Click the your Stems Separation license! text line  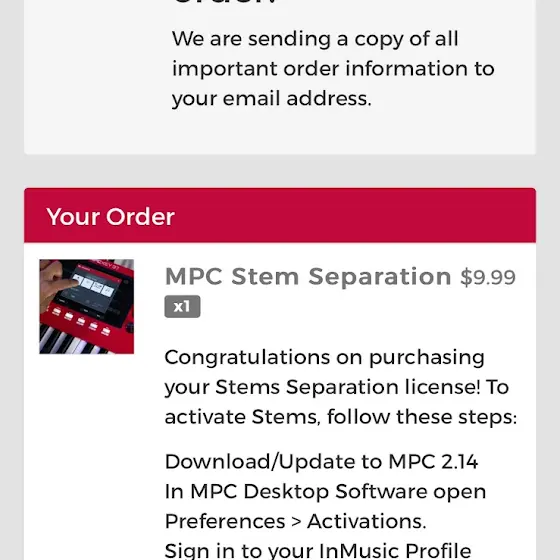[x=337, y=388]
